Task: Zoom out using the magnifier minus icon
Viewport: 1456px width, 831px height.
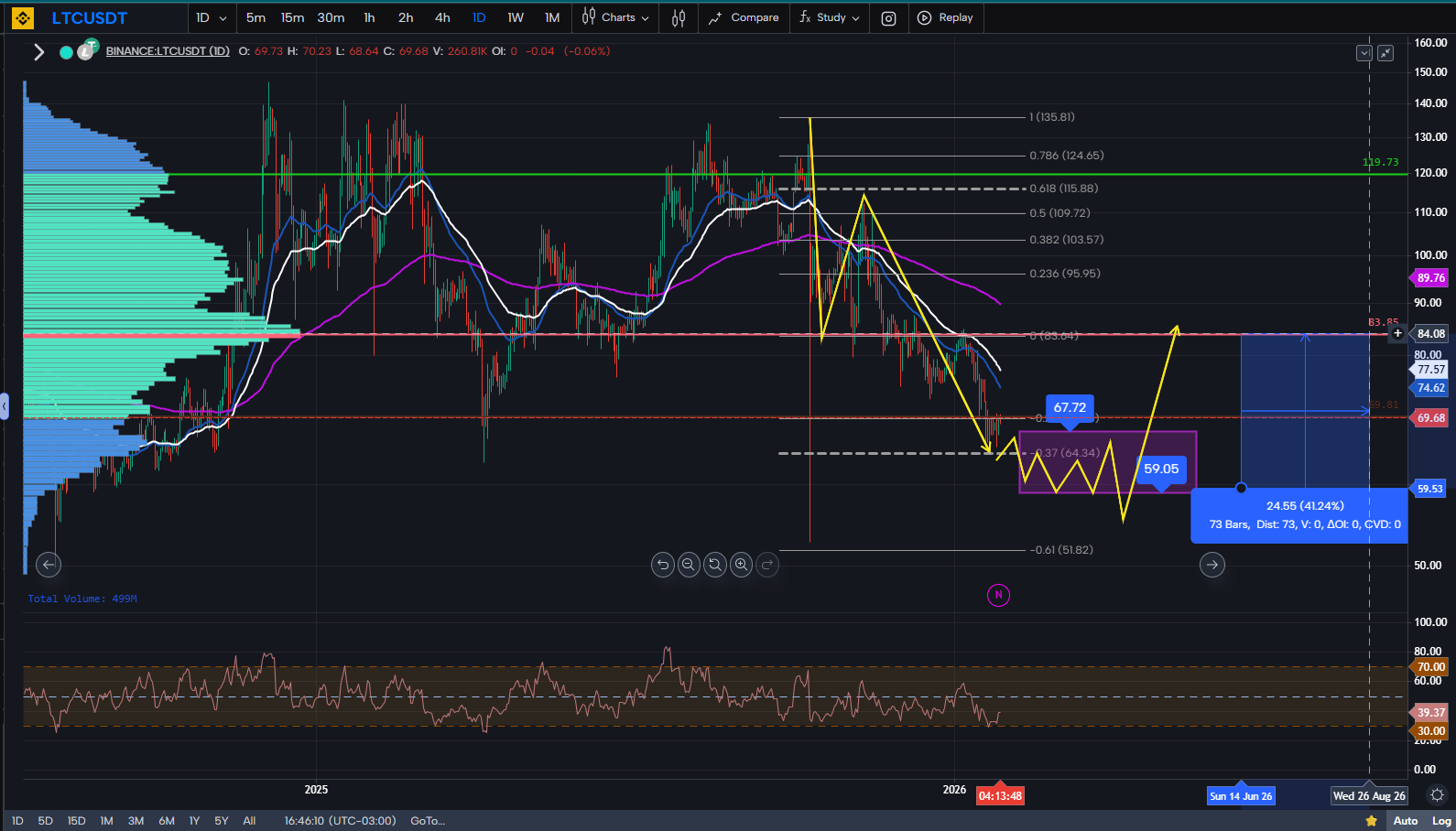Action: [689, 565]
